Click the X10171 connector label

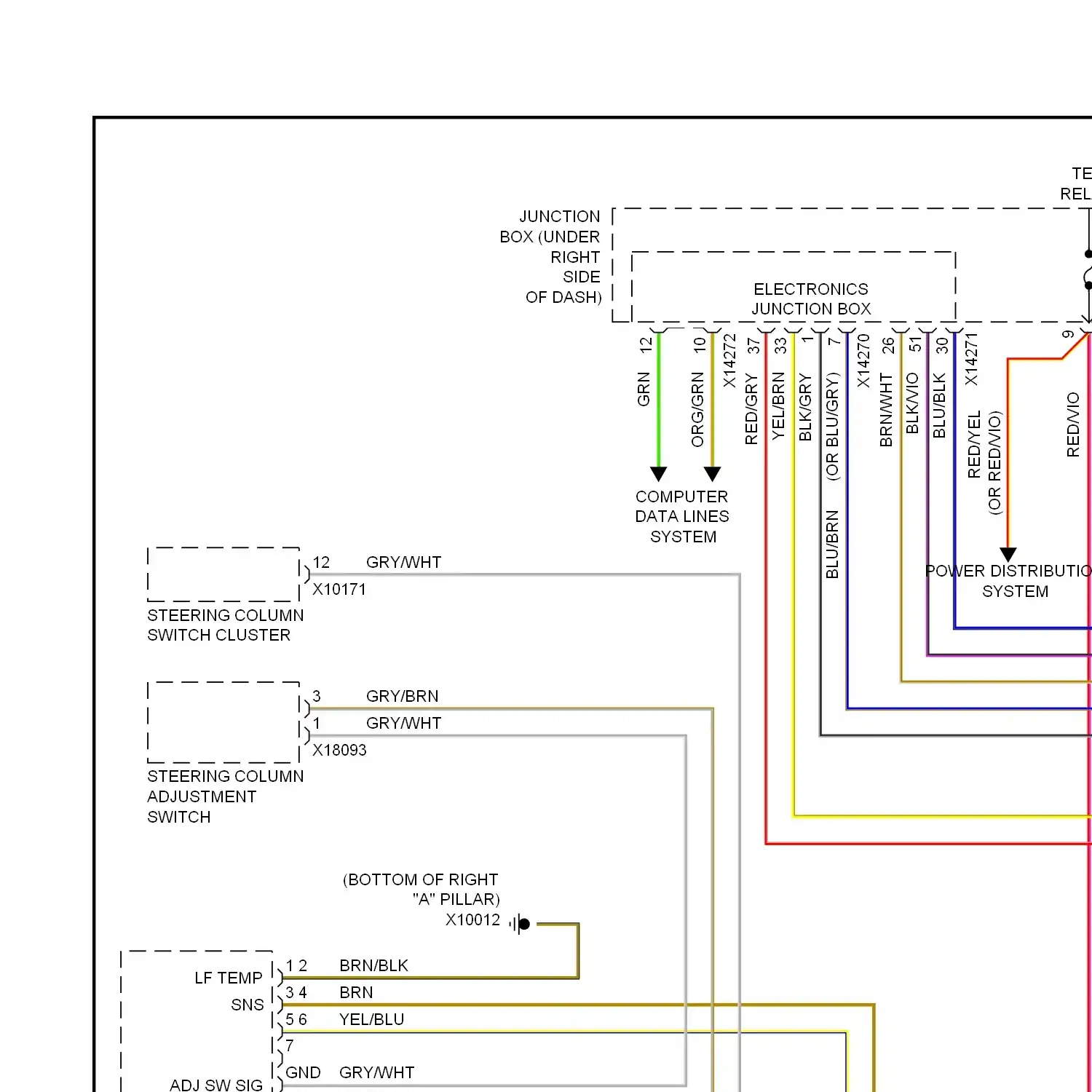click(x=339, y=590)
